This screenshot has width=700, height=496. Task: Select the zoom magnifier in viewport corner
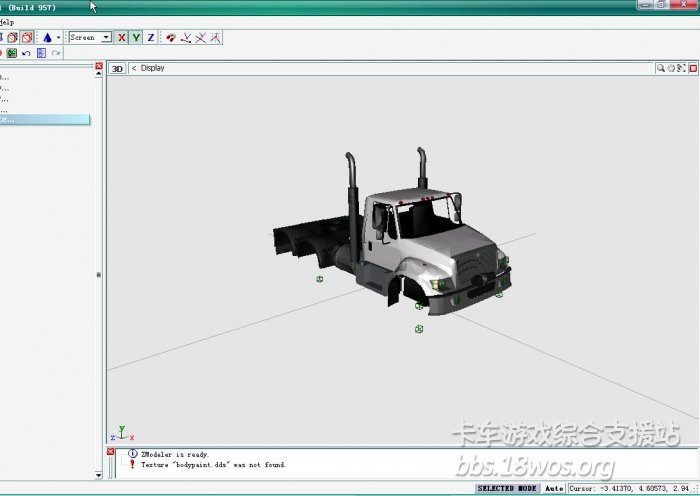(x=661, y=68)
